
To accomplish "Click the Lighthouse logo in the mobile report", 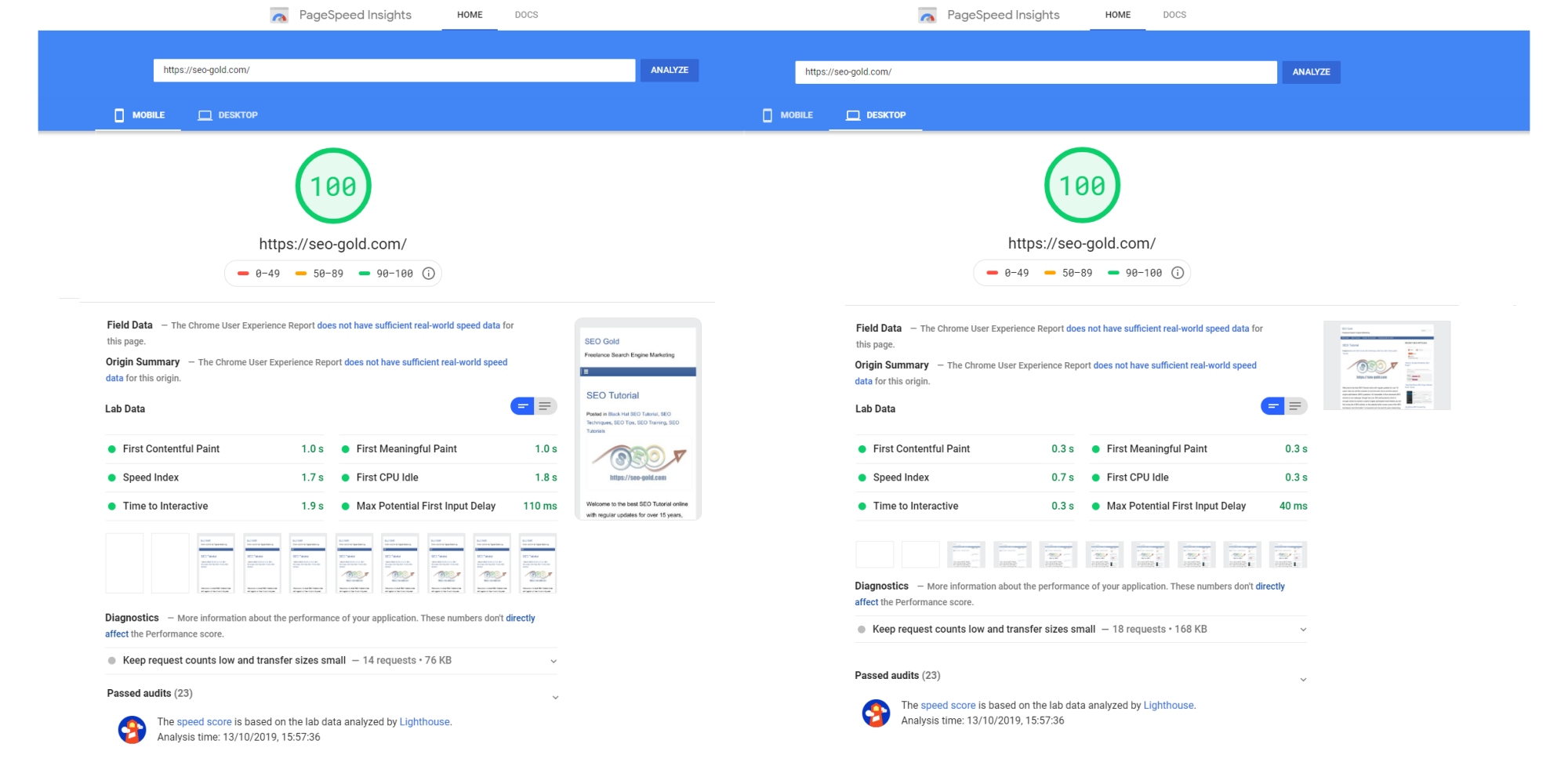I will click(132, 730).
